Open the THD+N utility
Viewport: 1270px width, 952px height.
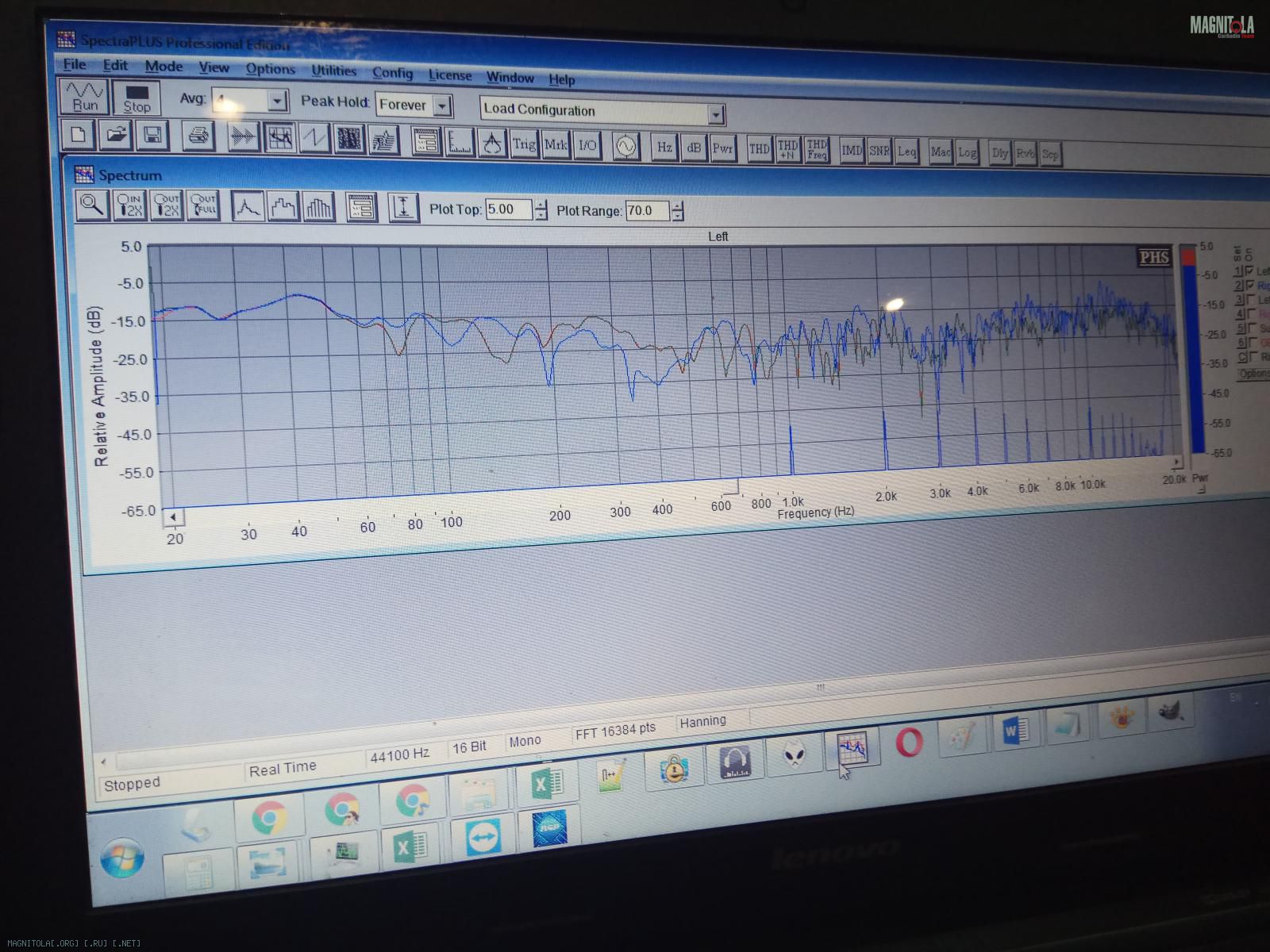click(787, 149)
